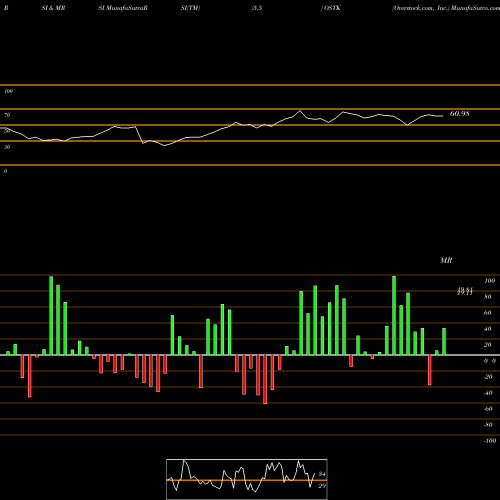Viewport: 500px width, 500px height.
Task: Click the MR axis label "40"
Action: (488, 329)
